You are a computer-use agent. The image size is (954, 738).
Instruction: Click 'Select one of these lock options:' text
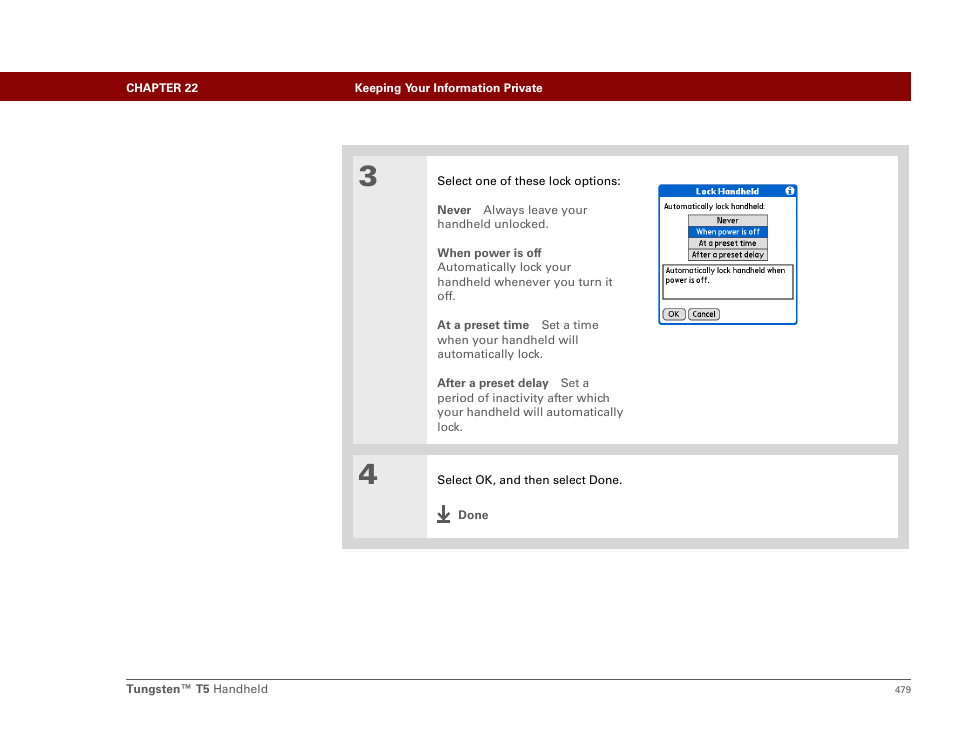tap(529, 181)
